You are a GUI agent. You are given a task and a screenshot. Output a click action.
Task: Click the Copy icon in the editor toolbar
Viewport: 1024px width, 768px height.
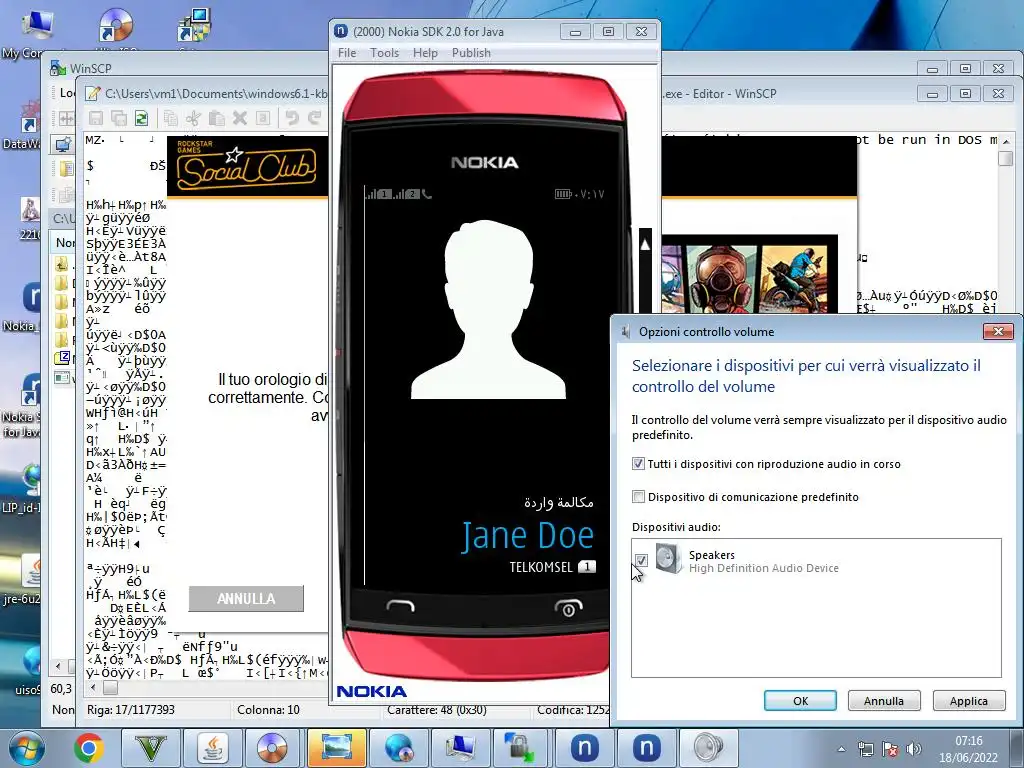(170, 118)
